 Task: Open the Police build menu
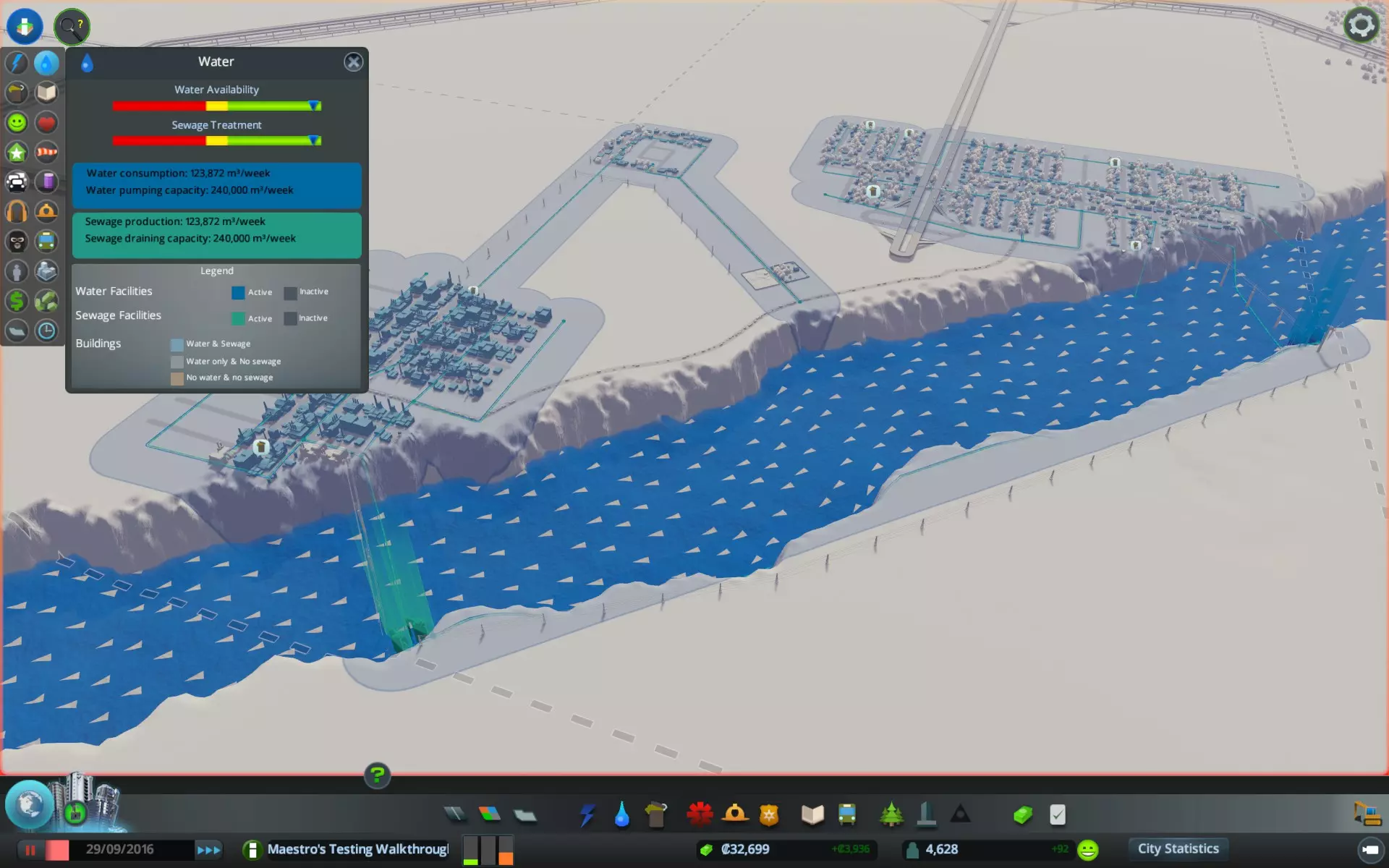pyautogui.click(x=769, y=814)
